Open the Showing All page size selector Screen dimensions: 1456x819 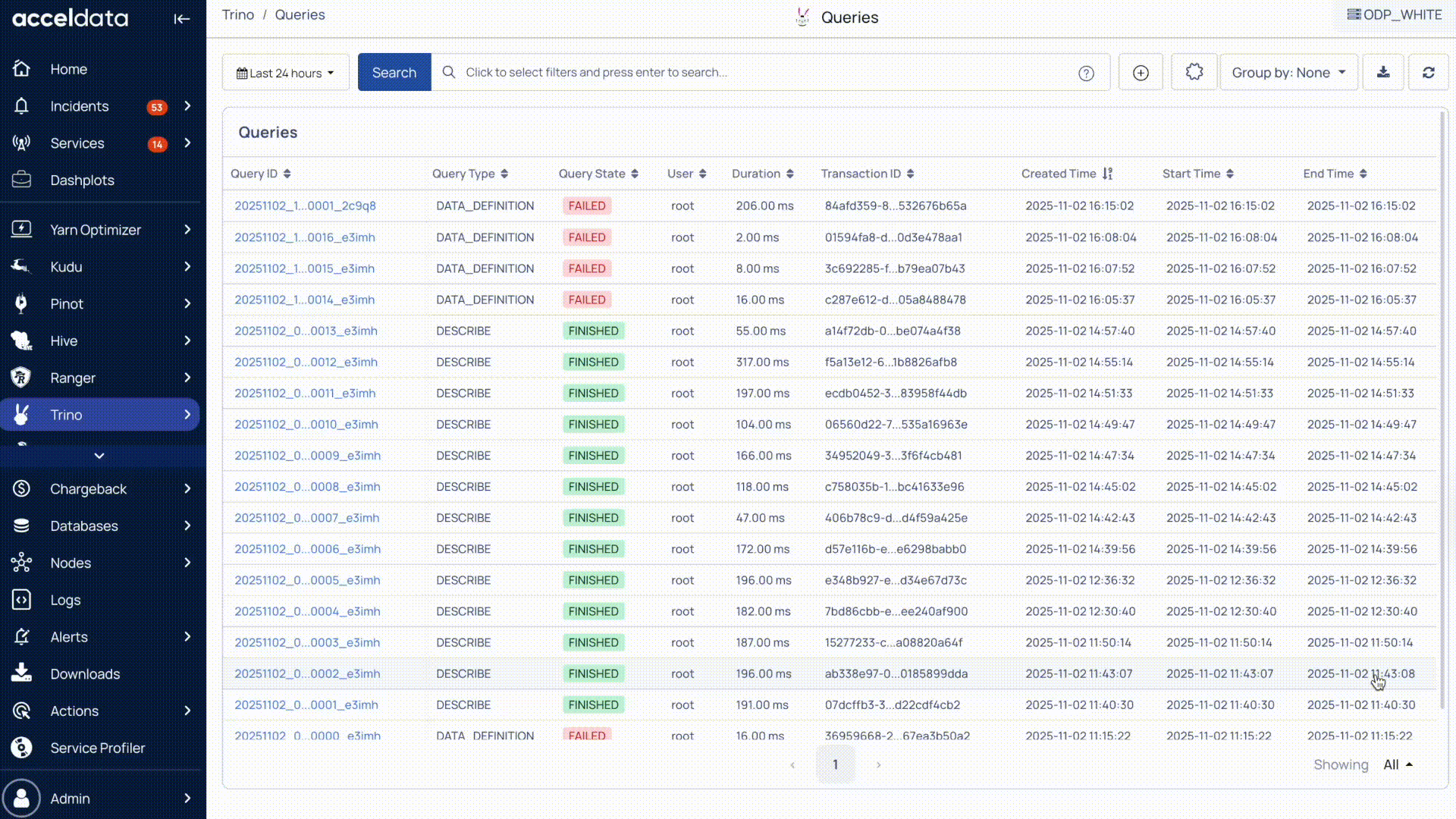coord(1397,764)
